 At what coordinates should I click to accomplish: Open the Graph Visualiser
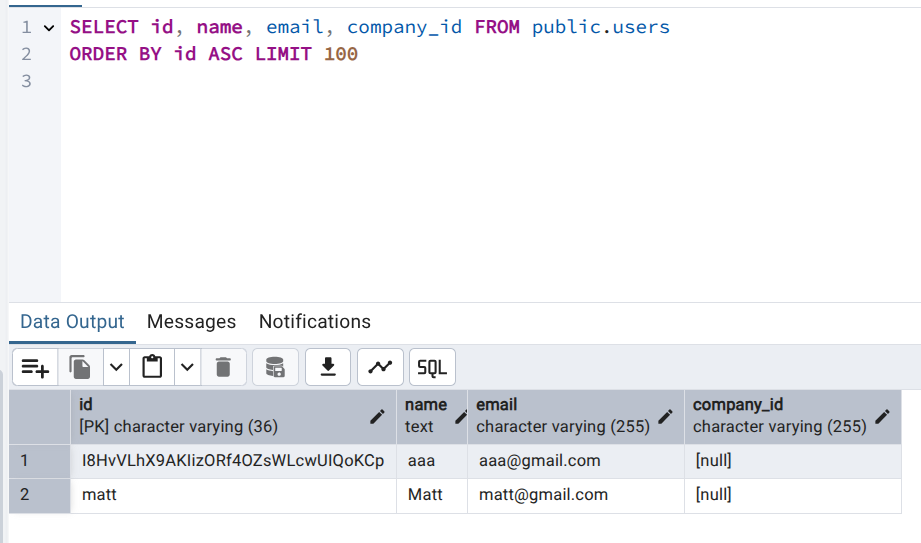click(x=380, y=368)
